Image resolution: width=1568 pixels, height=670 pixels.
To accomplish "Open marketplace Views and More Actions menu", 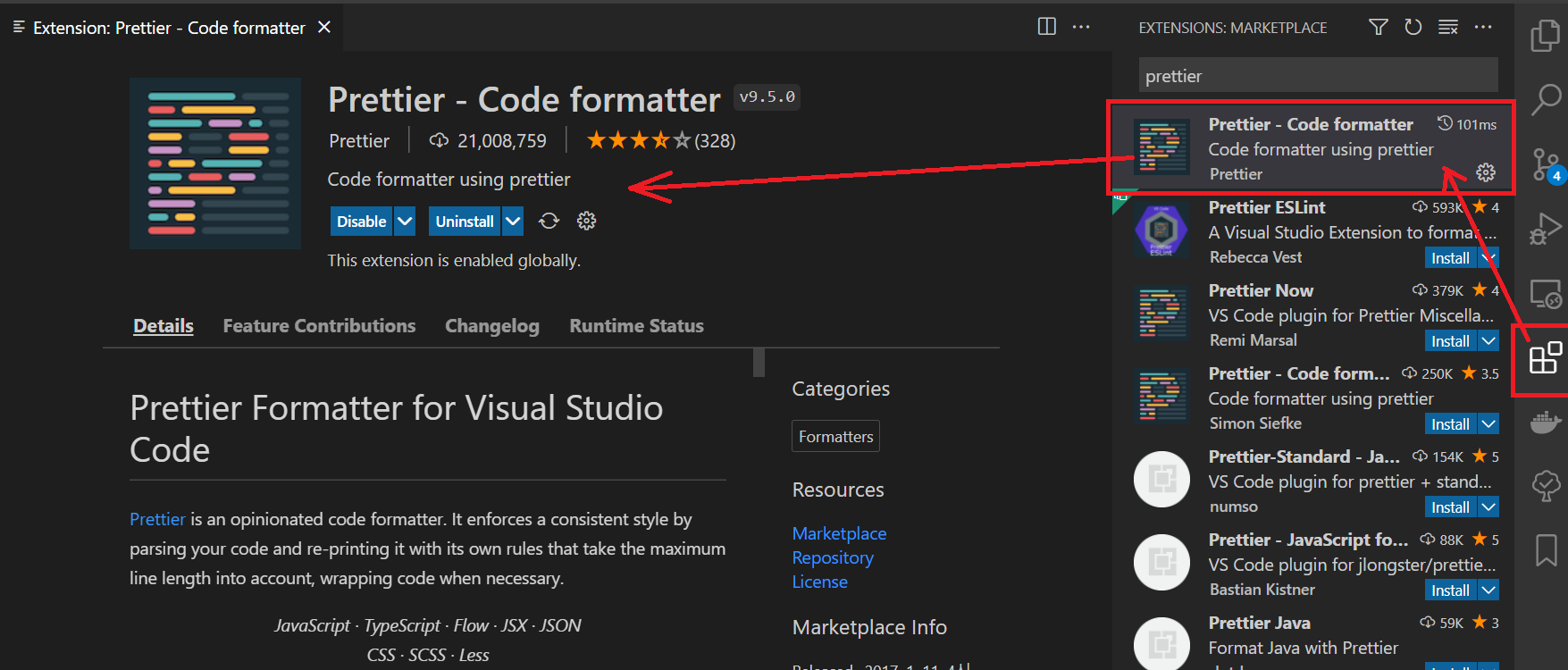I will [1483, 28].
